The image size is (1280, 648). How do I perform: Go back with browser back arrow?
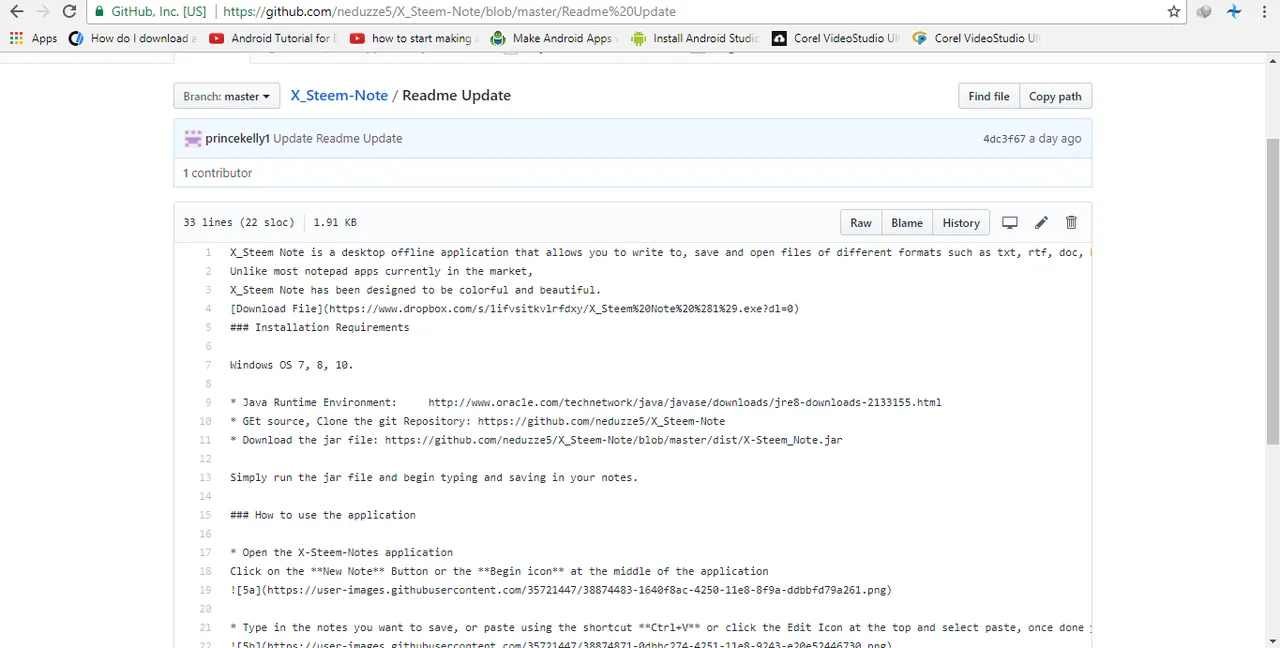tap(16, 12)
